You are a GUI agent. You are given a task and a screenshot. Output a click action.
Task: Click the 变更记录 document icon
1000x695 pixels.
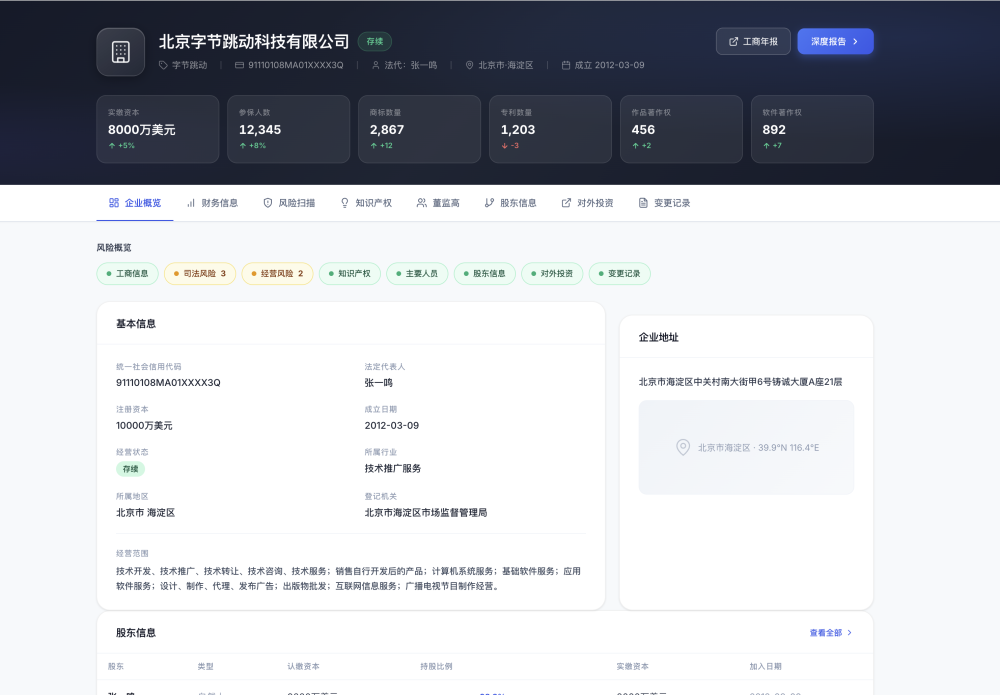pos(643,203)
